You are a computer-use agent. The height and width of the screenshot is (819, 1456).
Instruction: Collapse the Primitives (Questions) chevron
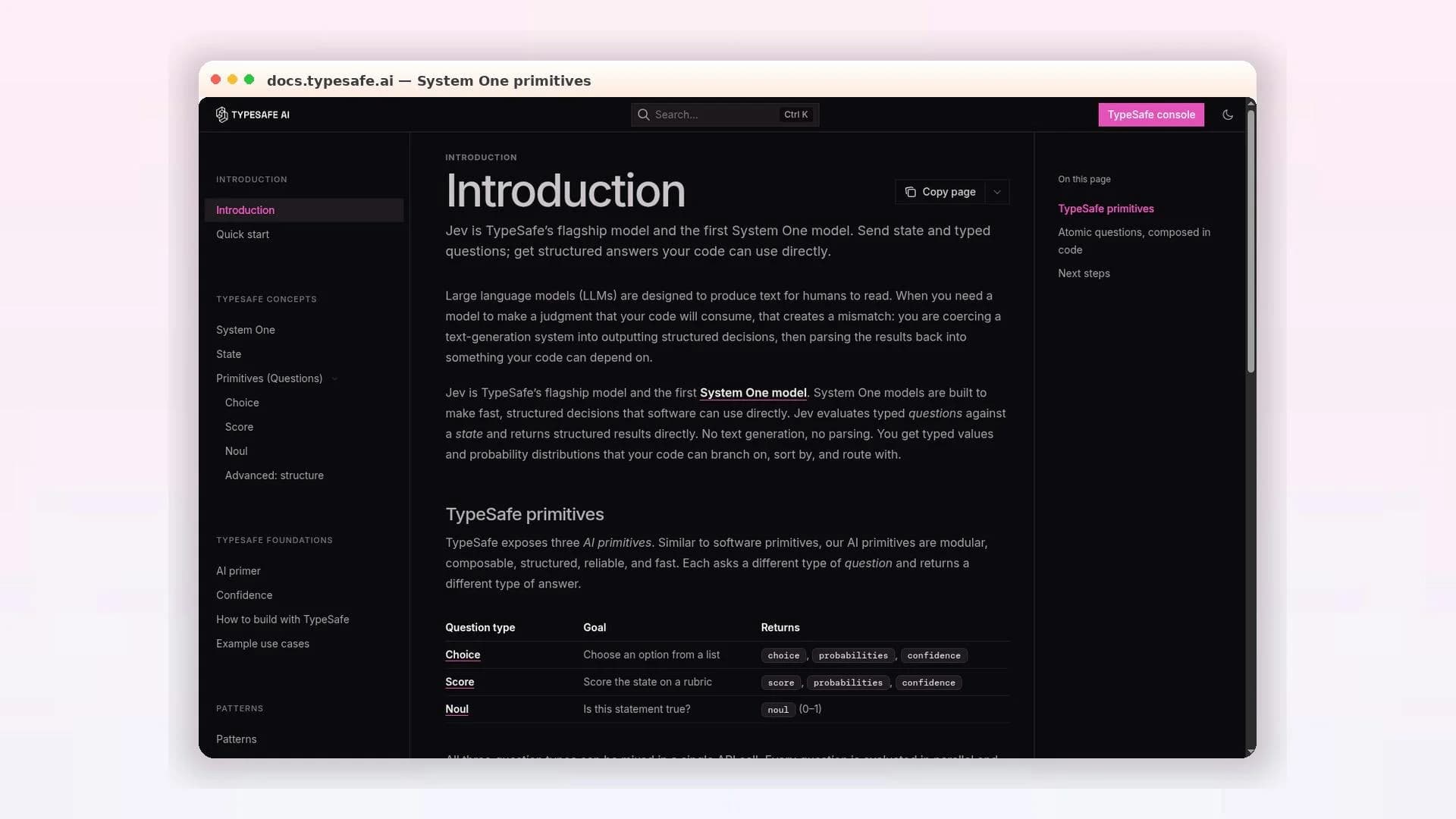(334, 378)
